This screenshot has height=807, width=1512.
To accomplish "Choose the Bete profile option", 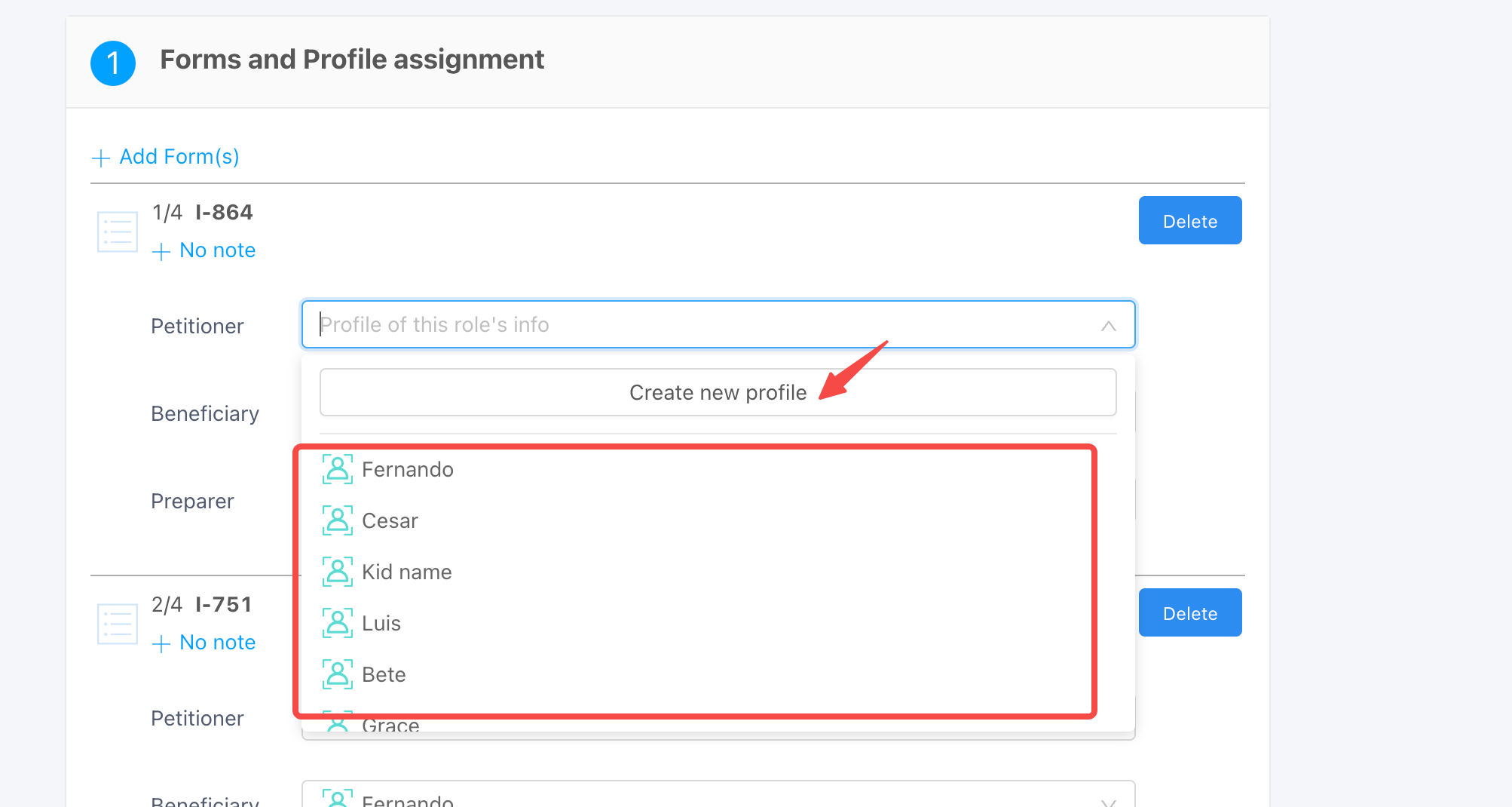I will click(x=384, y=675).
